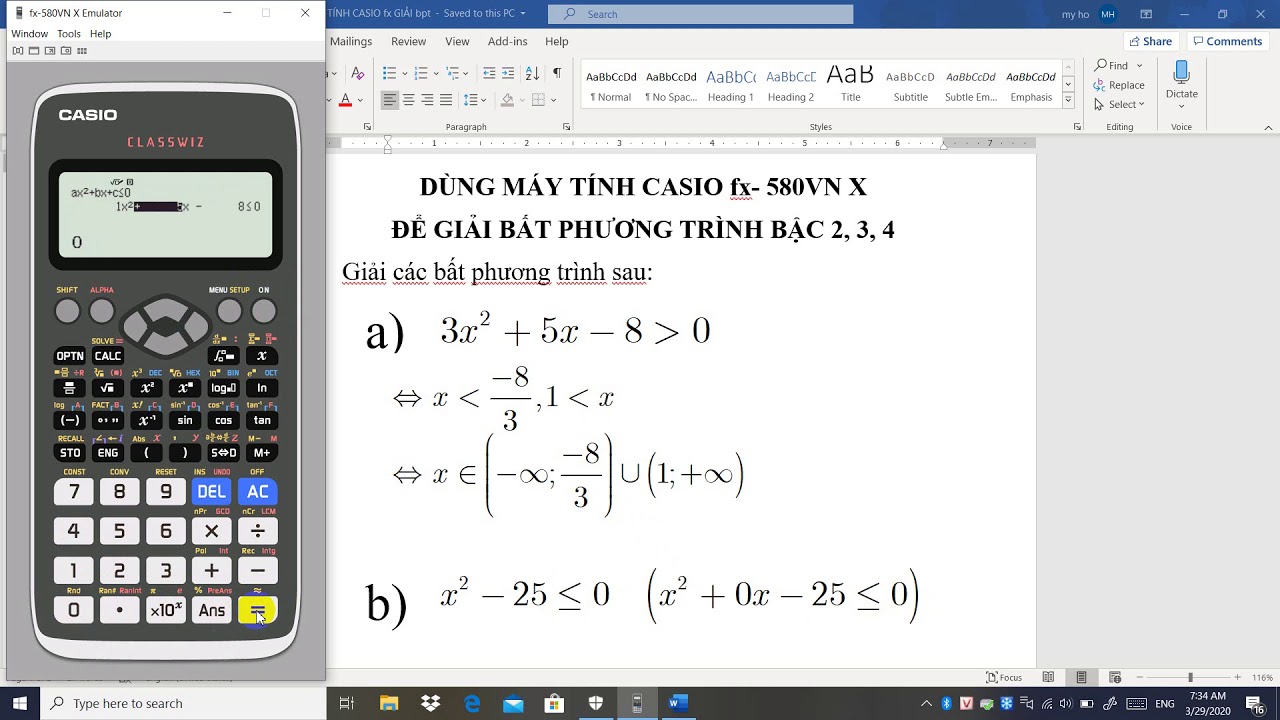Open the borders dropdown arrow
Viewport: 1280px width, 720px height.
[x=553, y=100]
